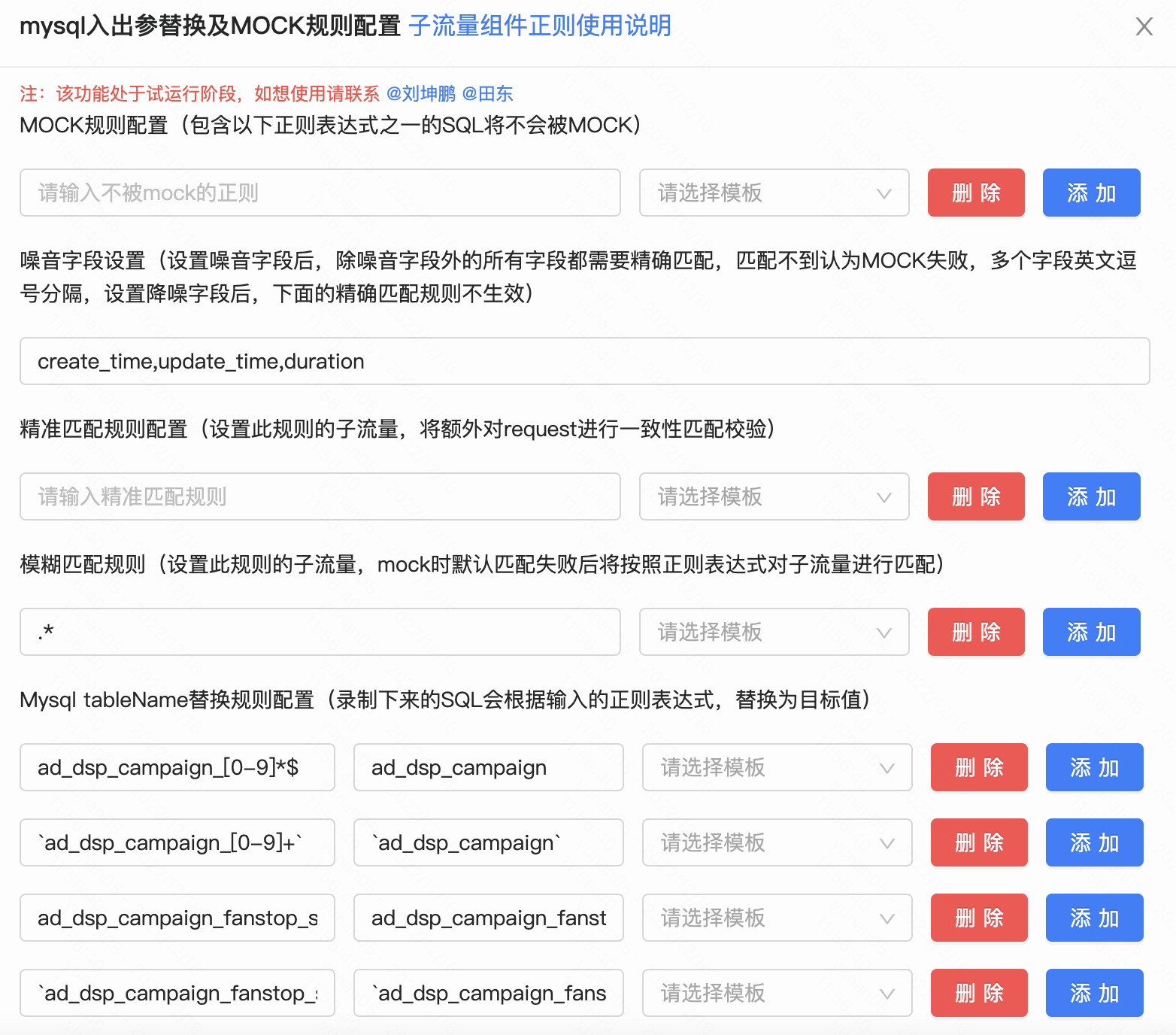Open template dropdown in `ad_dsp_campaign_fanstop_ row
The width and height of the screenshot is (1176, 1035).
point(777,993)
